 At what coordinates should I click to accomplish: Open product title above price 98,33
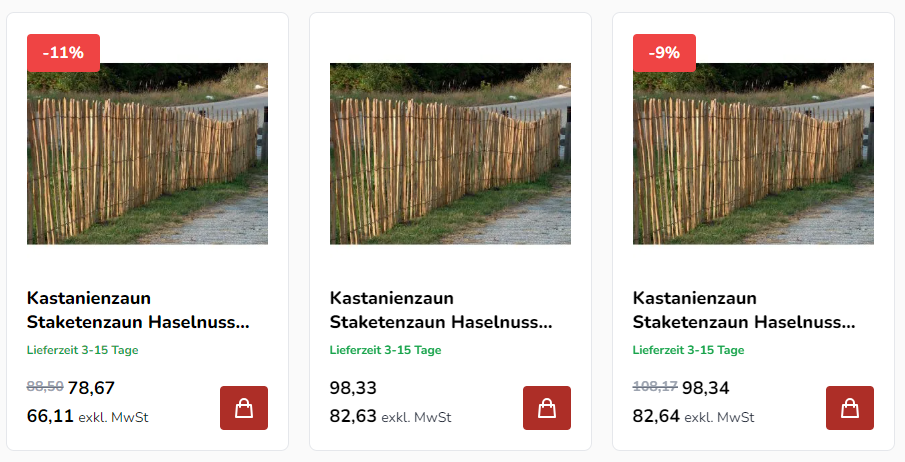point(440,310)
